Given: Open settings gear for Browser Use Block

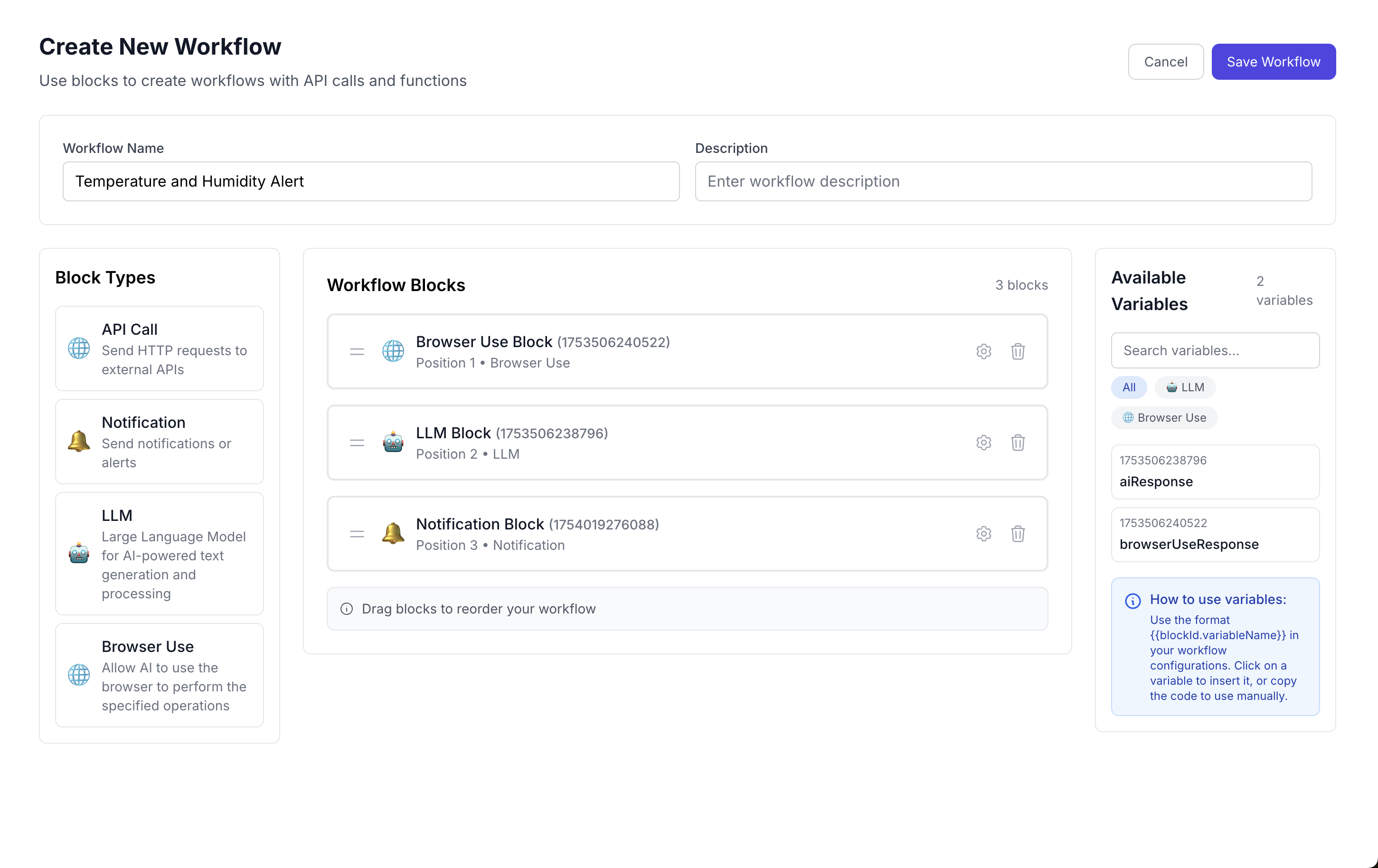Looking at the screenshot, I should point(983,351).
